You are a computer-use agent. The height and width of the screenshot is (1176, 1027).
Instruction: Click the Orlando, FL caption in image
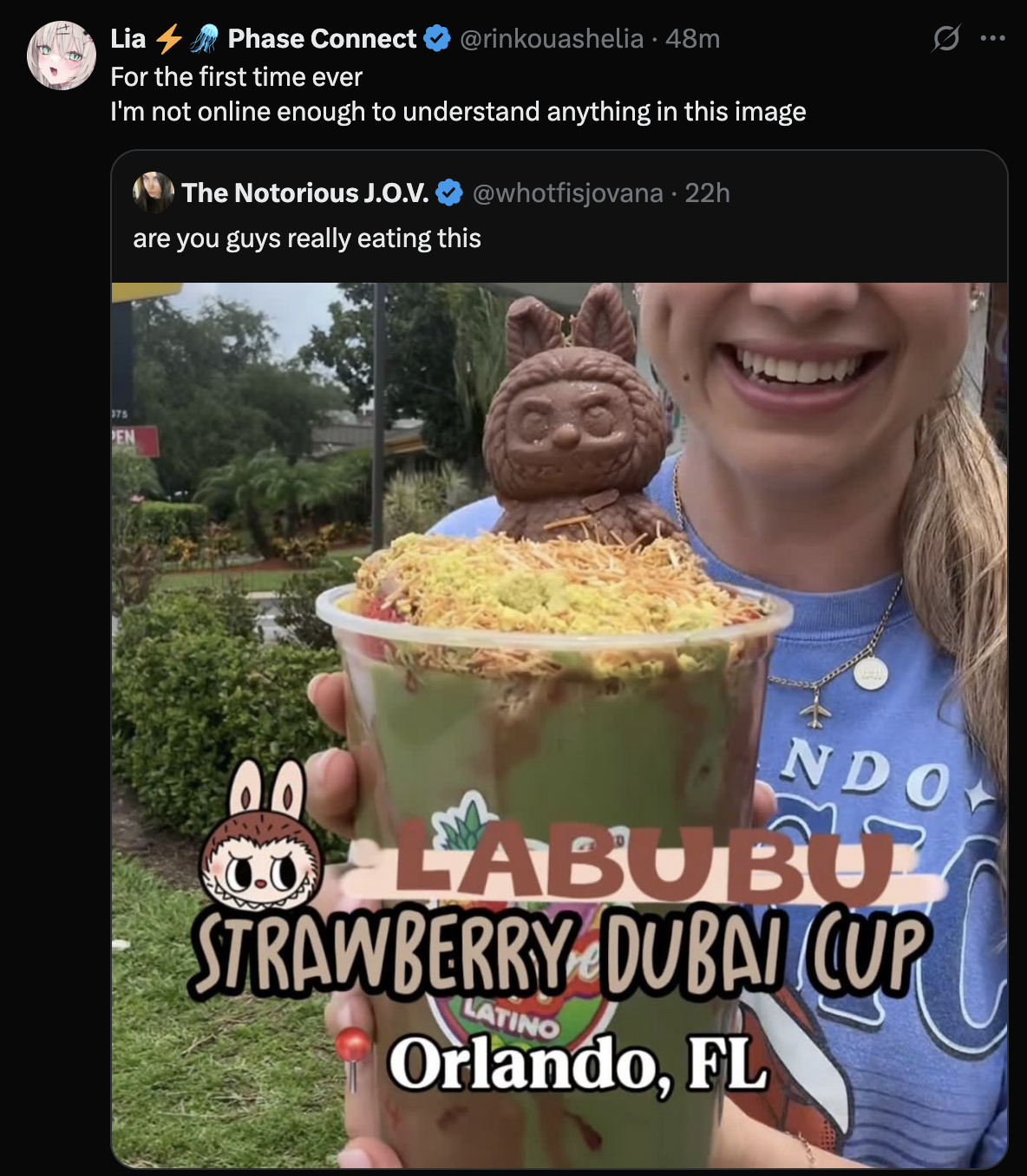577,1062
